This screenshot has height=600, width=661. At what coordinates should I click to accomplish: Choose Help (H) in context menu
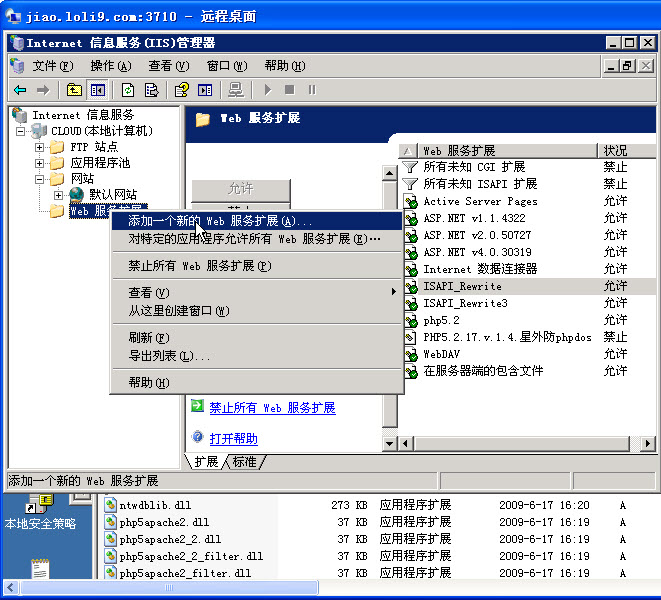tap(257, 383)
